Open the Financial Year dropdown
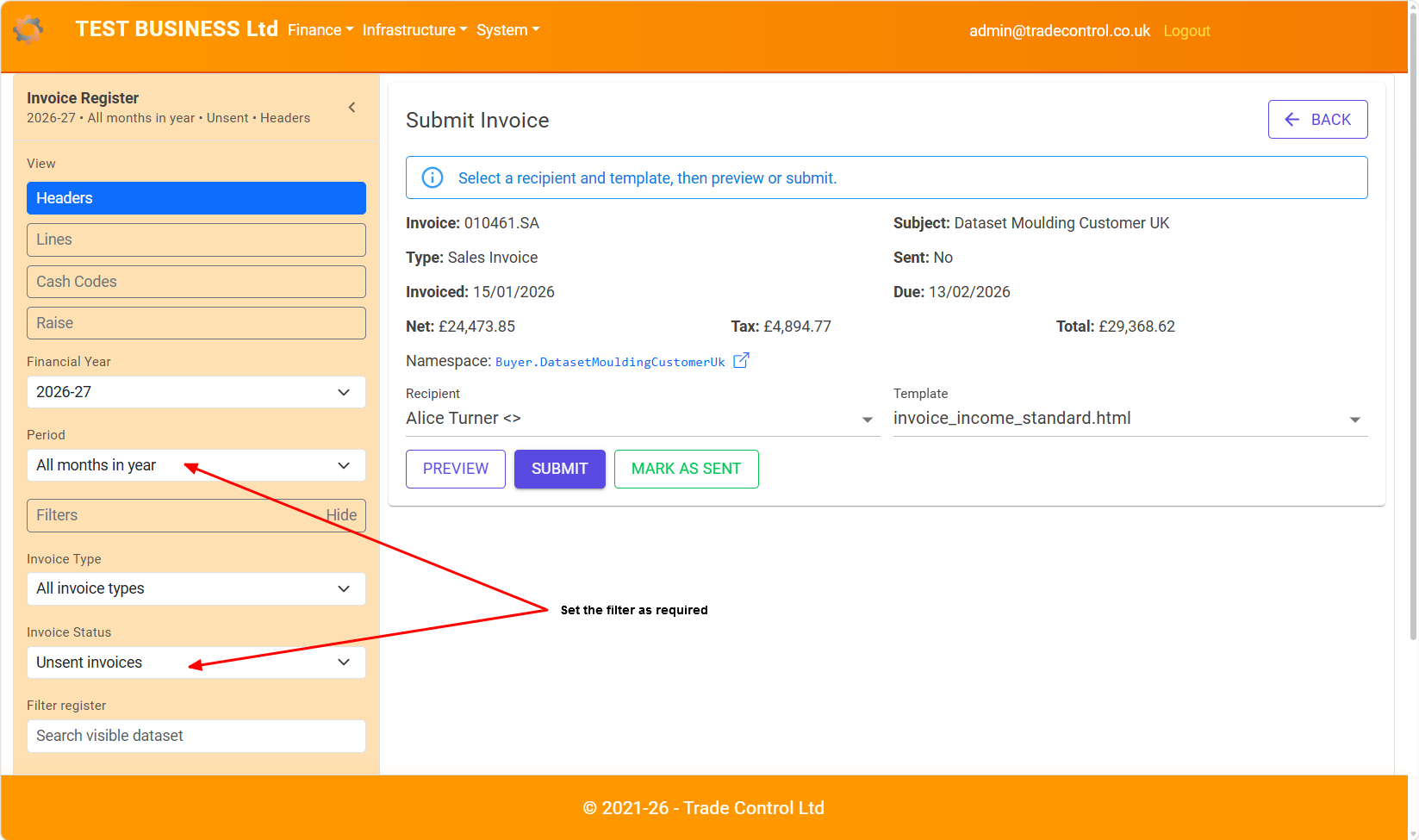The image size is (1419, 840). pos(196,392)
